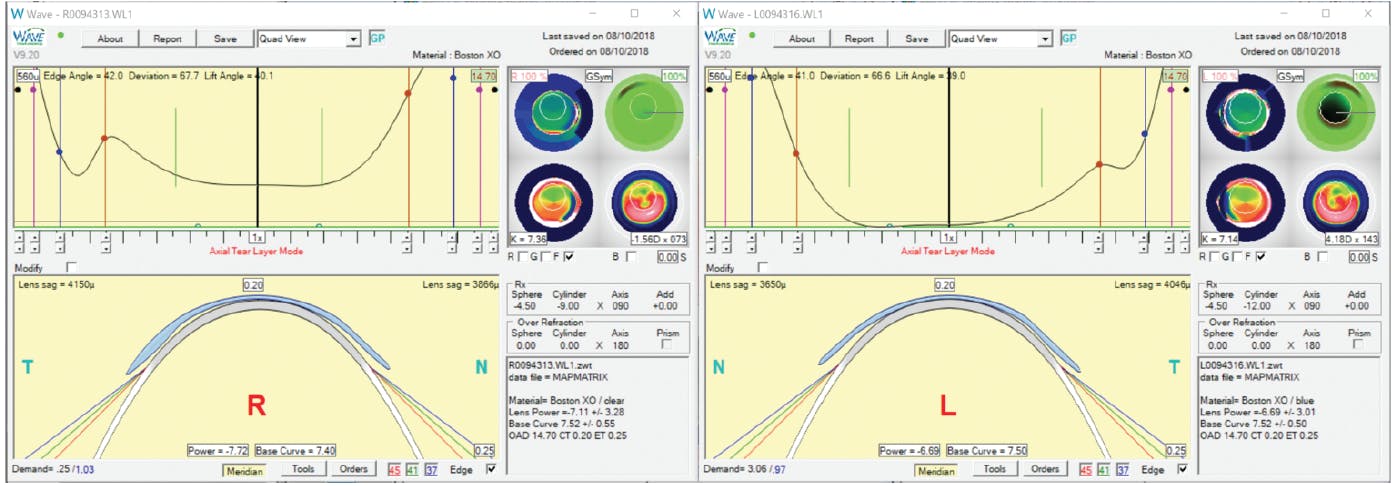Enable the Modify checkbox in right-eye window

[x=70, y=268]
